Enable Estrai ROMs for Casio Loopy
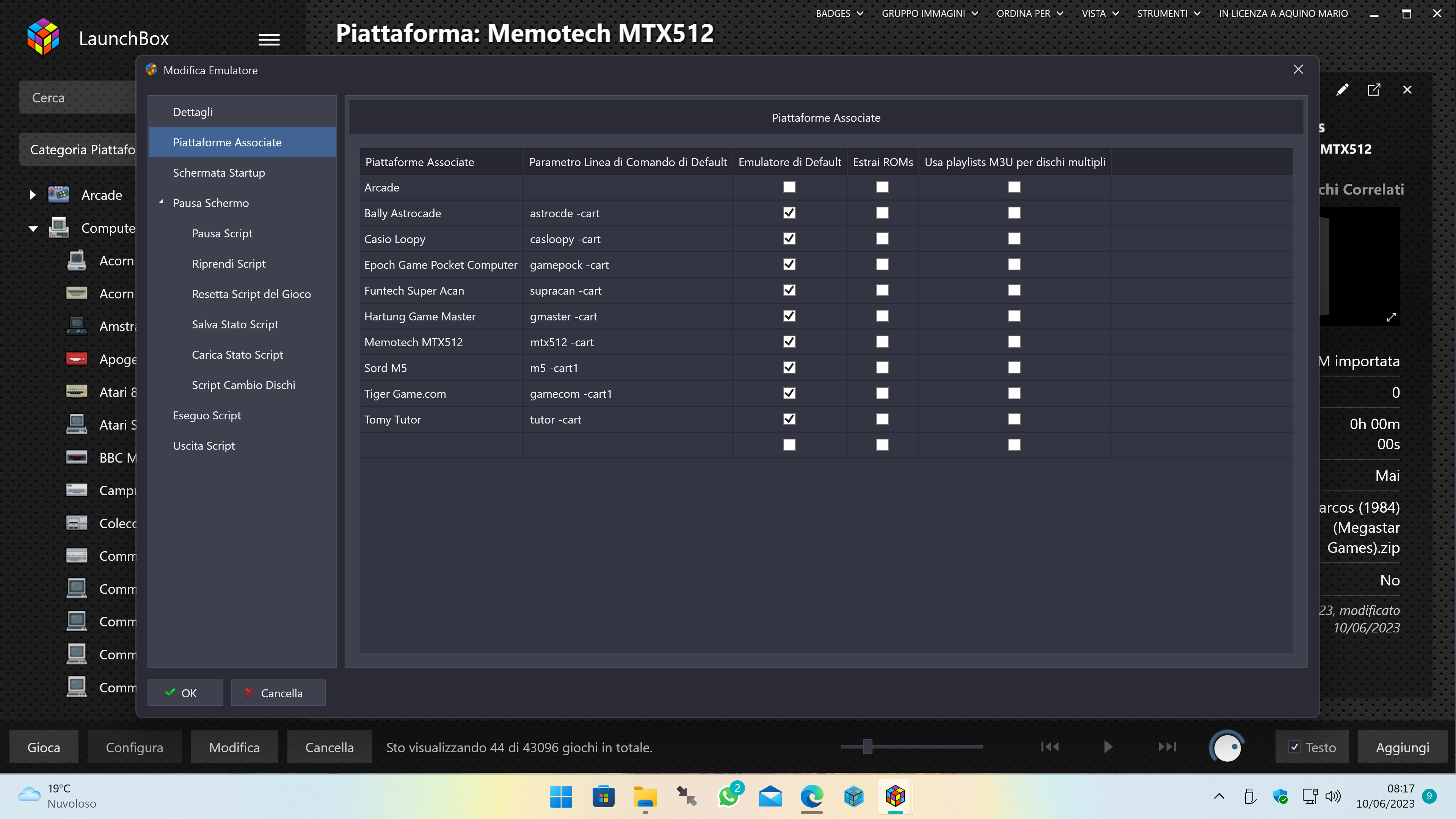The height and width of the screenshot is (819, 1456). 882,238
